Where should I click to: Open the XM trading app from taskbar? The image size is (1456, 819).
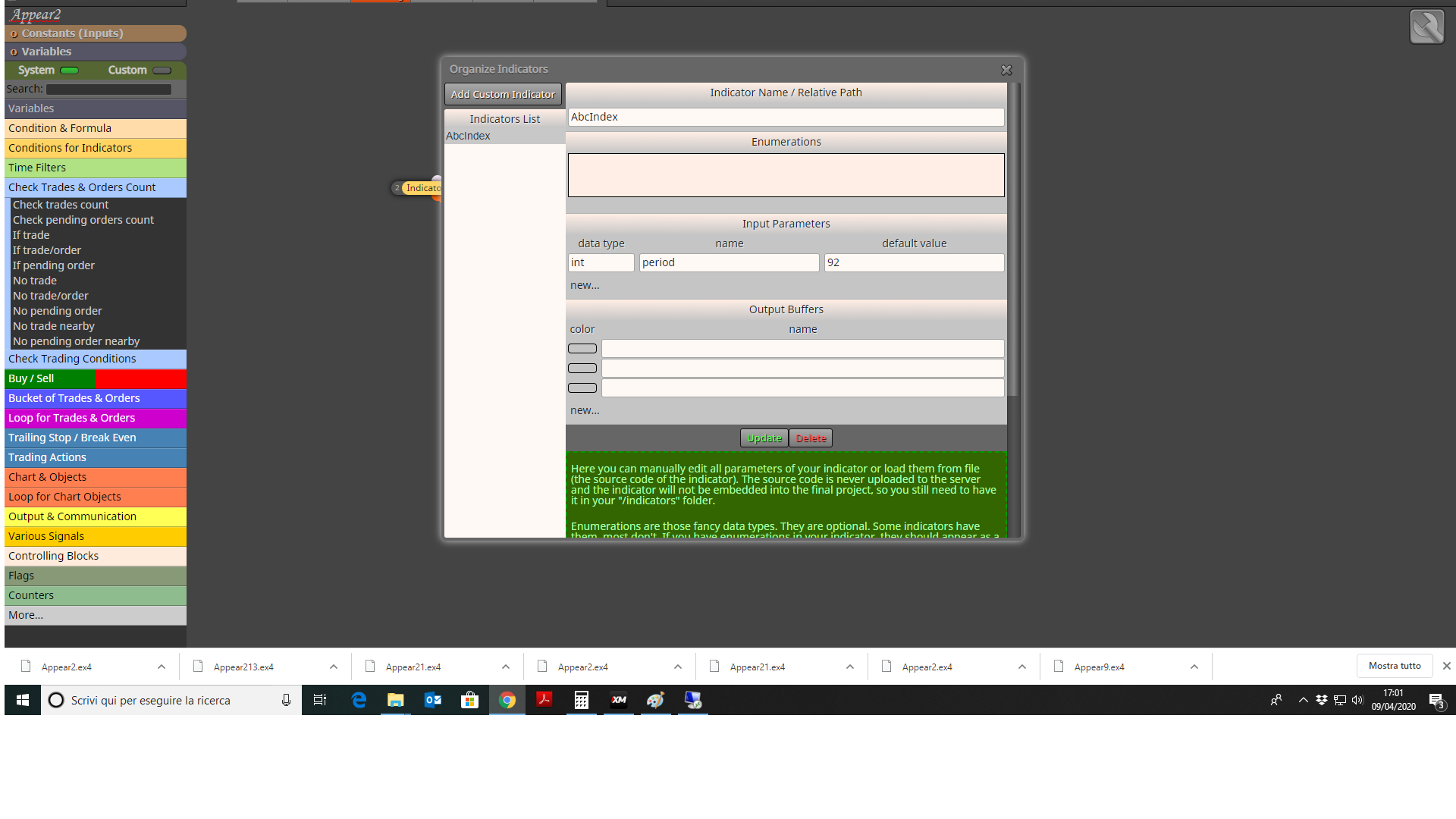(618, 700)
